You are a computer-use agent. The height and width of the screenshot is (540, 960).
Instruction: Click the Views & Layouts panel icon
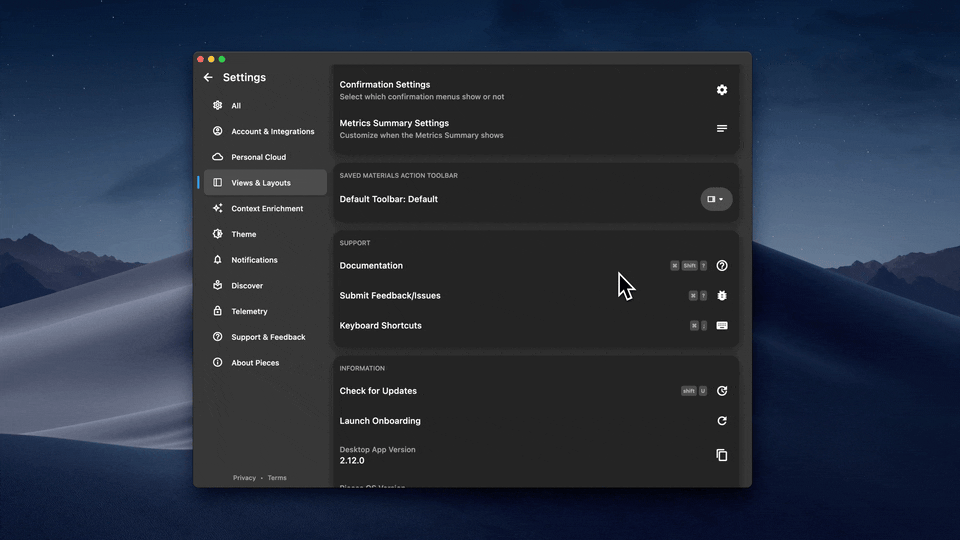217,182
